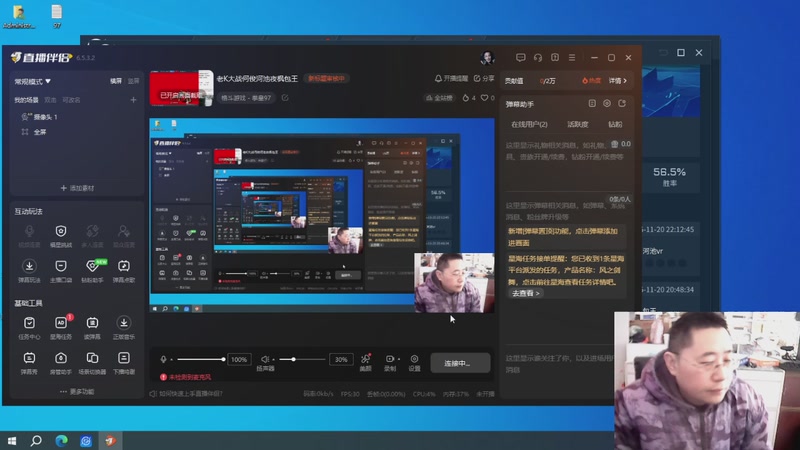Click 连接中 start stream button
Viewport: 800px width, 450px height.
(x=460, y=363)
